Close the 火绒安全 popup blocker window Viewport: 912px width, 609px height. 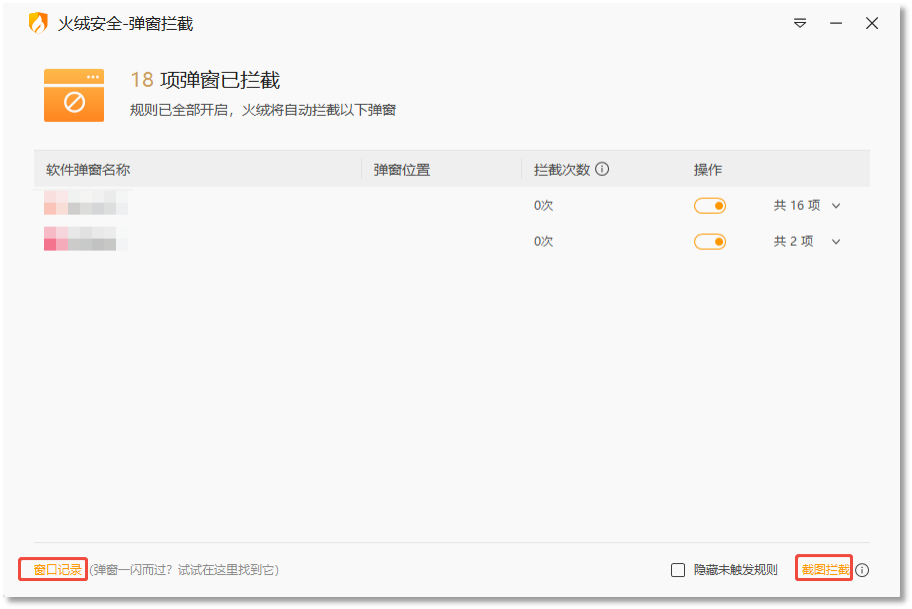(871, 23)
